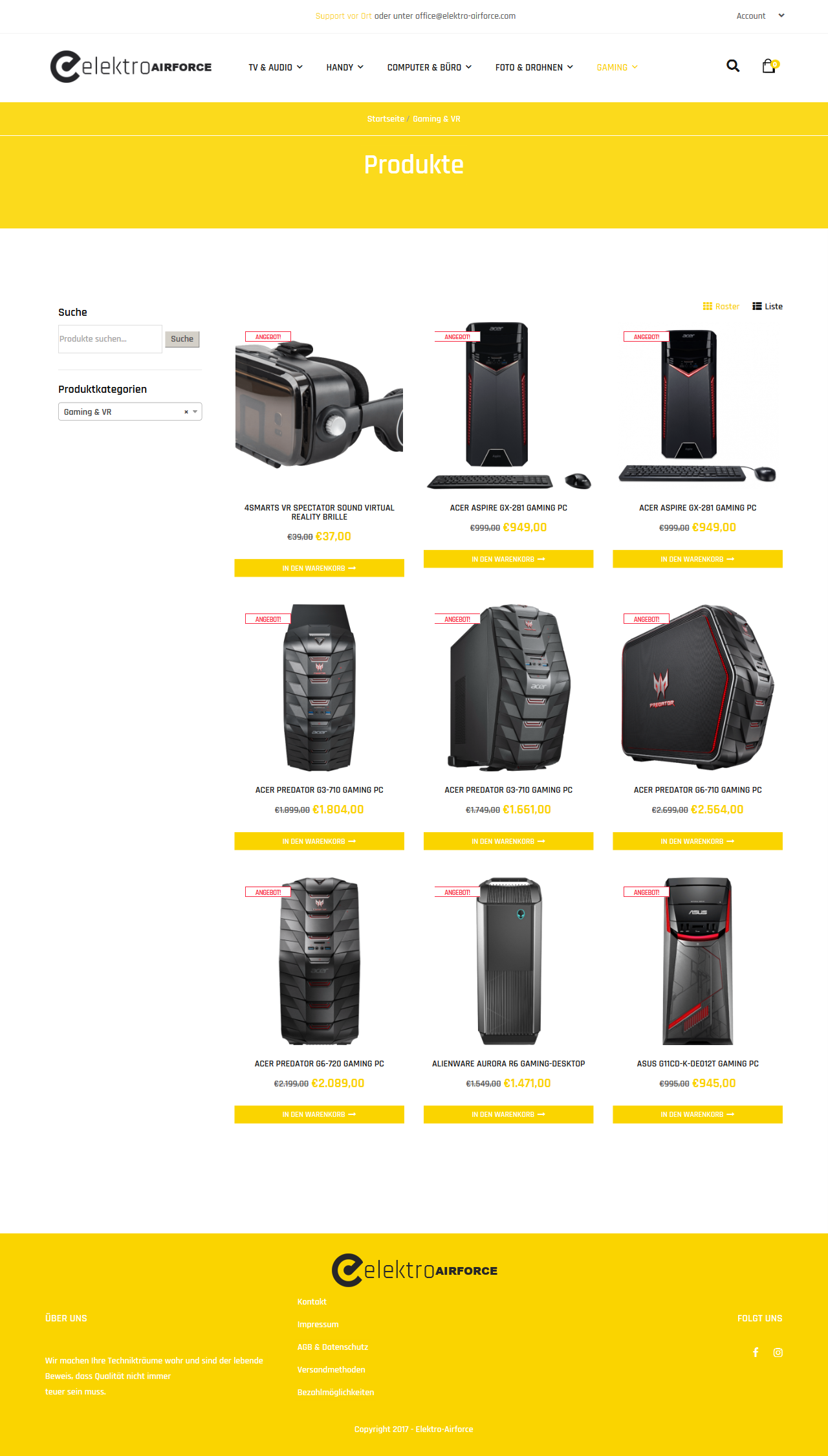828x1456 pixels.
Task: Click the Suche button
Action: pyautogui.click(x=182, y=339)
